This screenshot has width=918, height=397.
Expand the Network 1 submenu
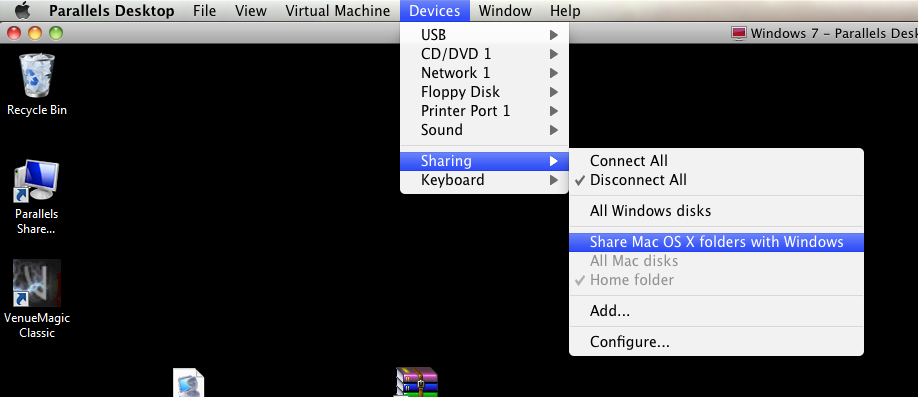pyautogui.click(x=484, y=73)
